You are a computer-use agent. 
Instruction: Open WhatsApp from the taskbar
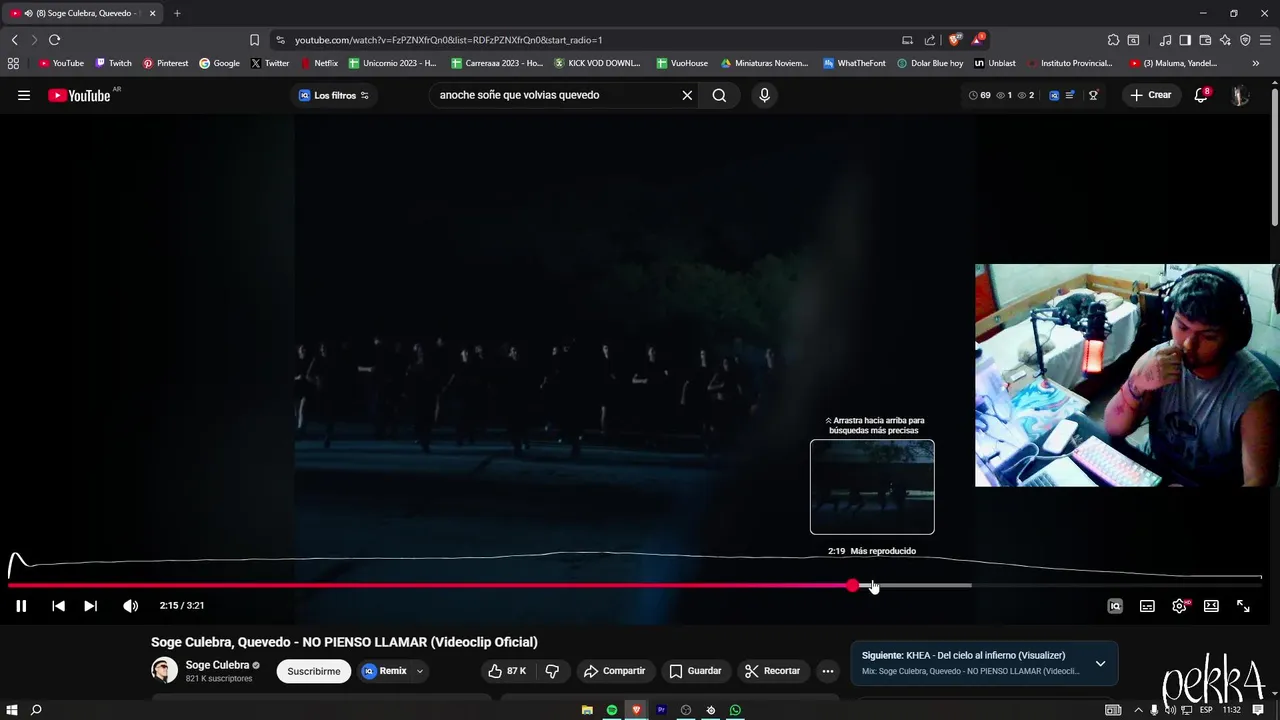(x=735, y=710)
